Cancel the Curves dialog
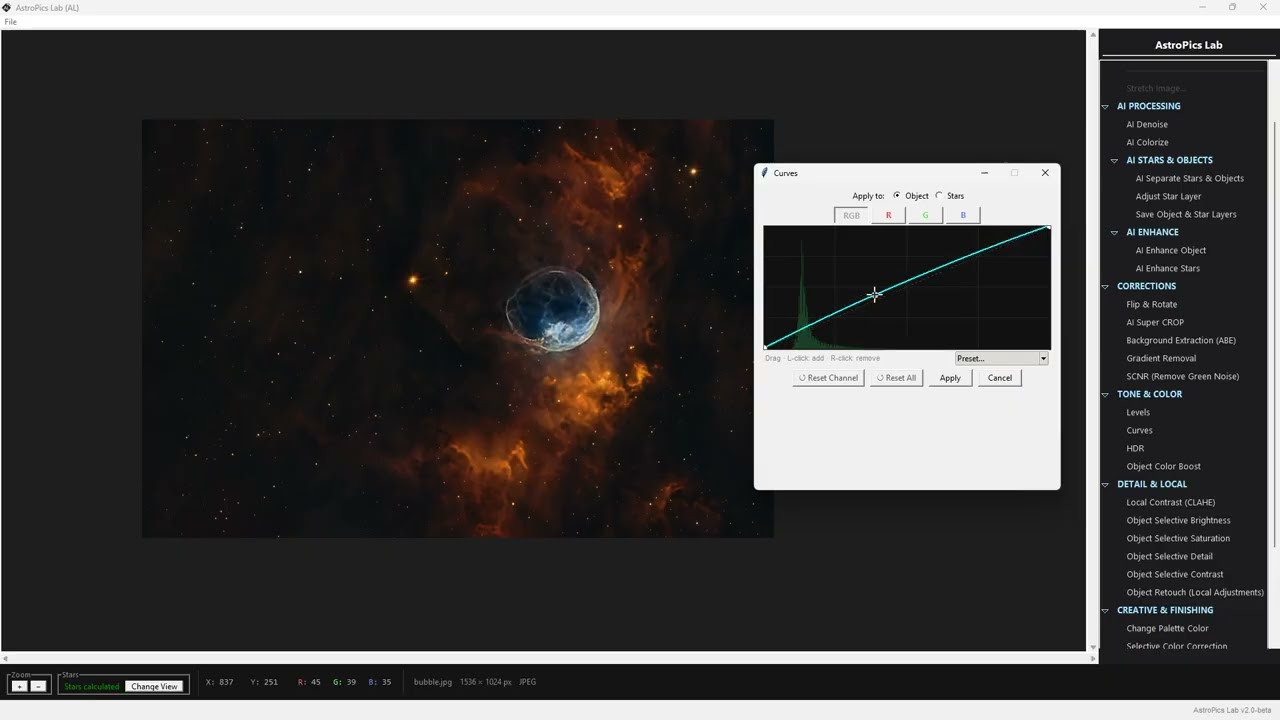Viewport: 1280px width, 720px height. pos(1000,378)
